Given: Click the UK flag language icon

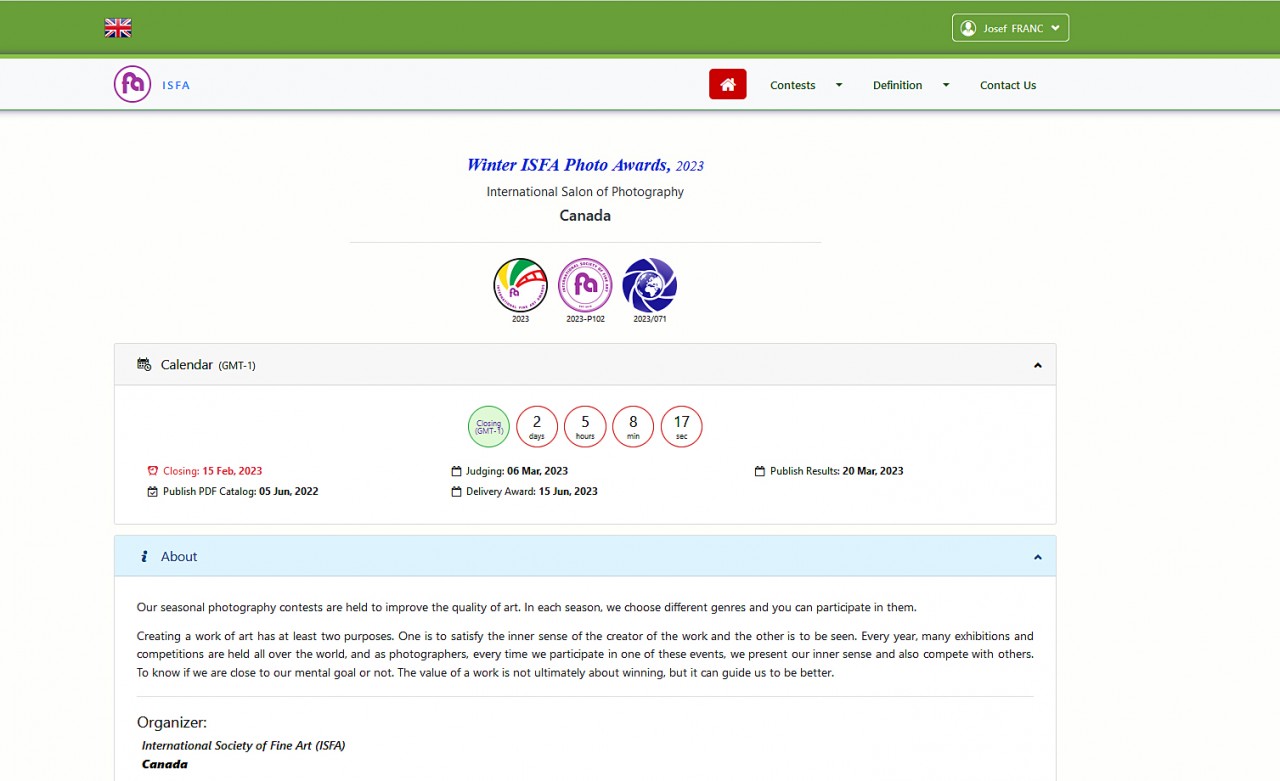Looking at the screenshot, I should [118, 28].
